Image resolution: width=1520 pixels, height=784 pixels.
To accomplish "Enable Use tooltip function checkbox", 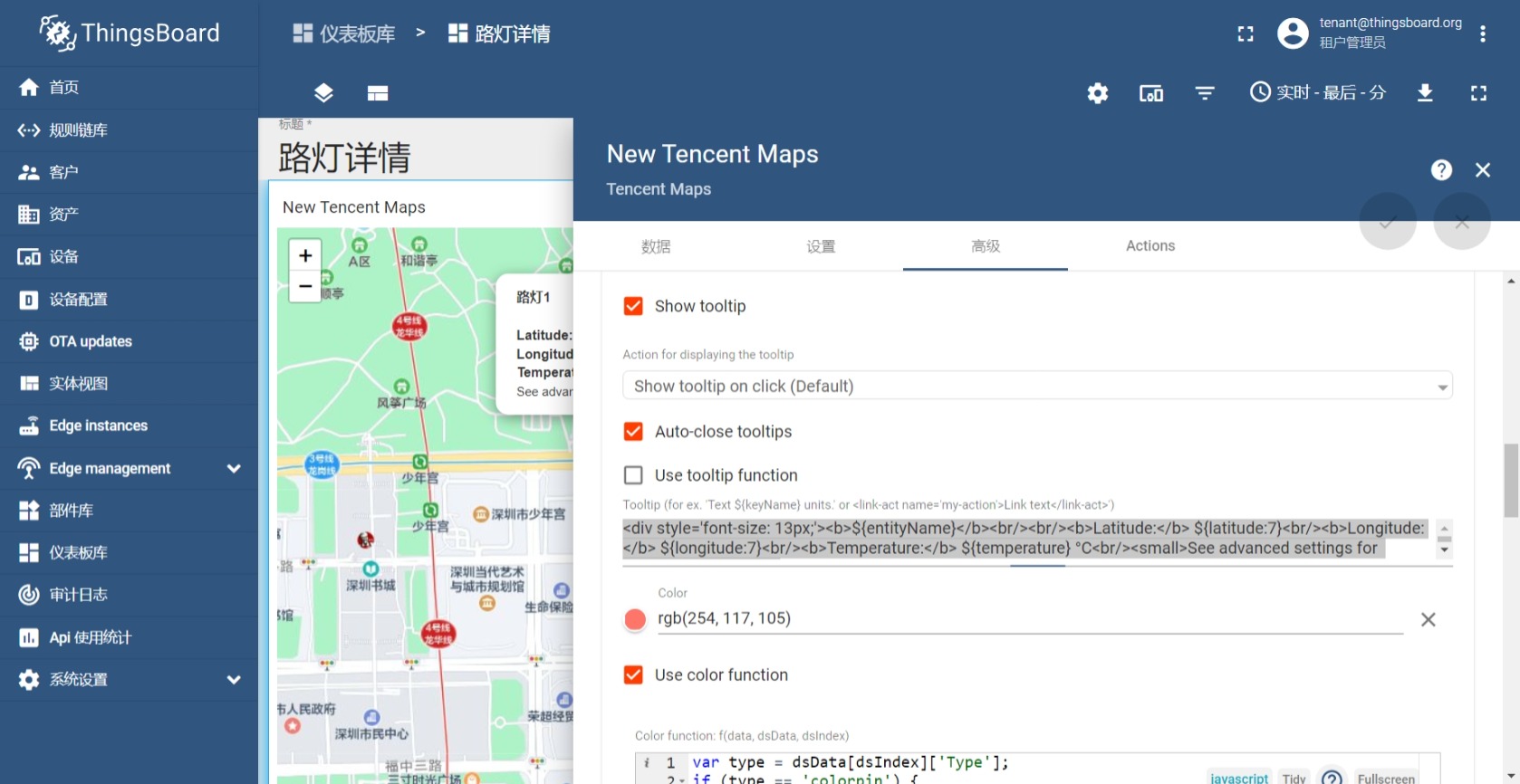I will pyautogui.click(x=633, y=475).
